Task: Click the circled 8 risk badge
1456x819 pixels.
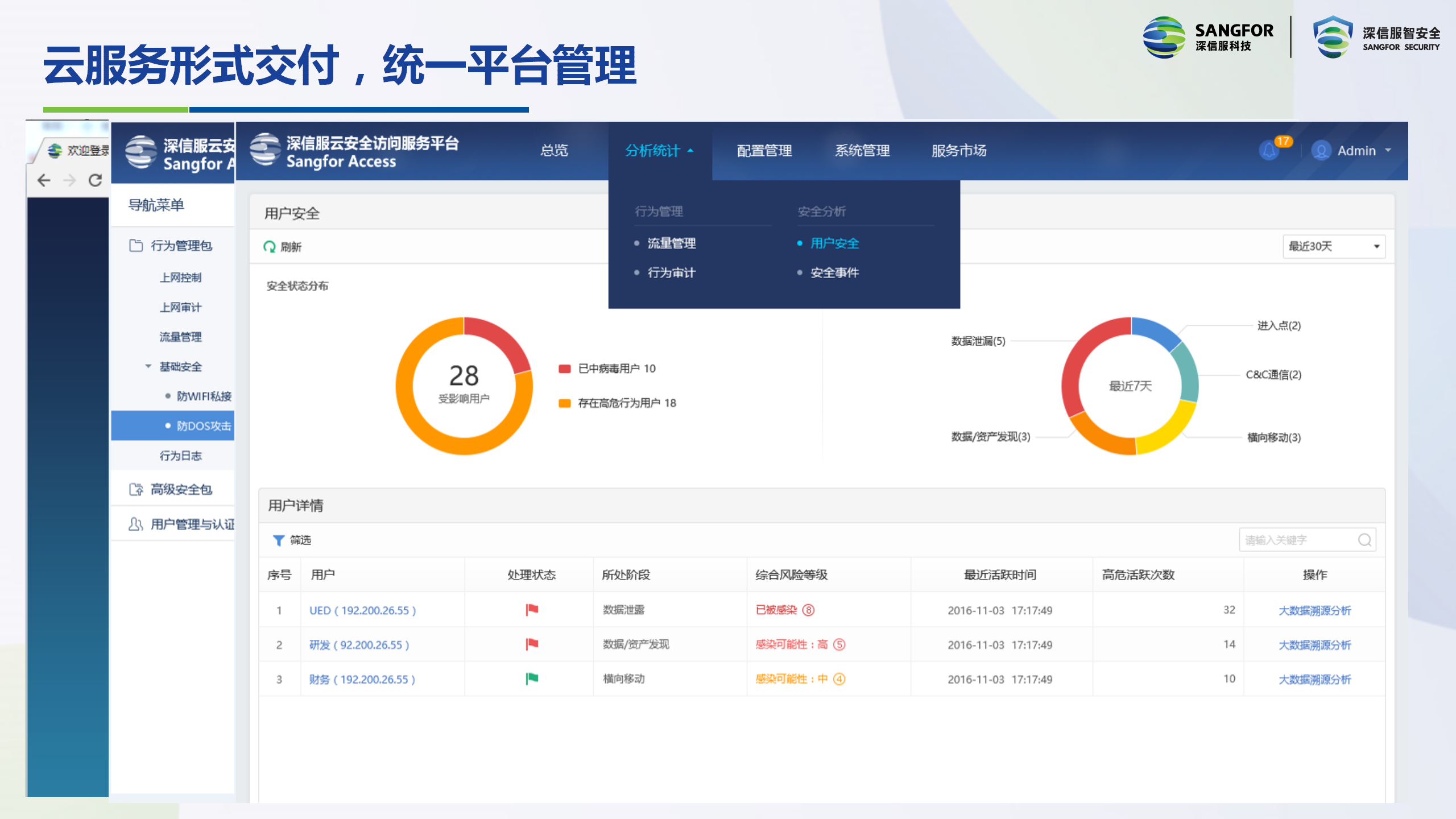Action: point(808,610)
